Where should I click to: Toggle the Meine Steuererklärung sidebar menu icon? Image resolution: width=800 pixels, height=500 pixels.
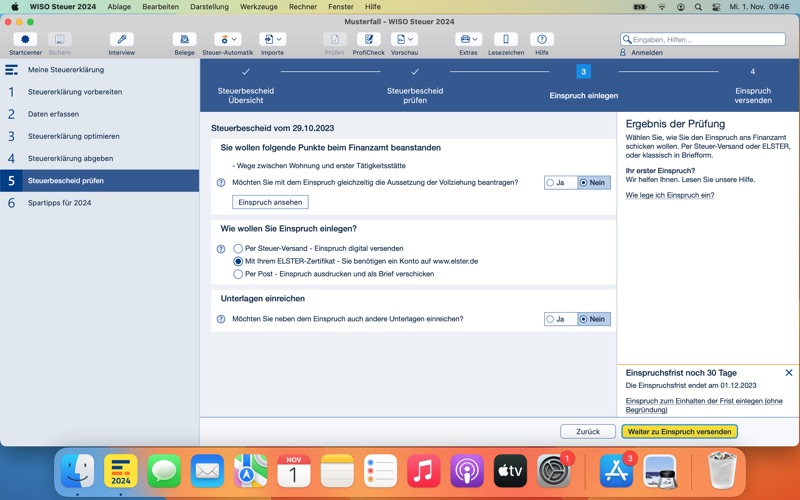11,70
